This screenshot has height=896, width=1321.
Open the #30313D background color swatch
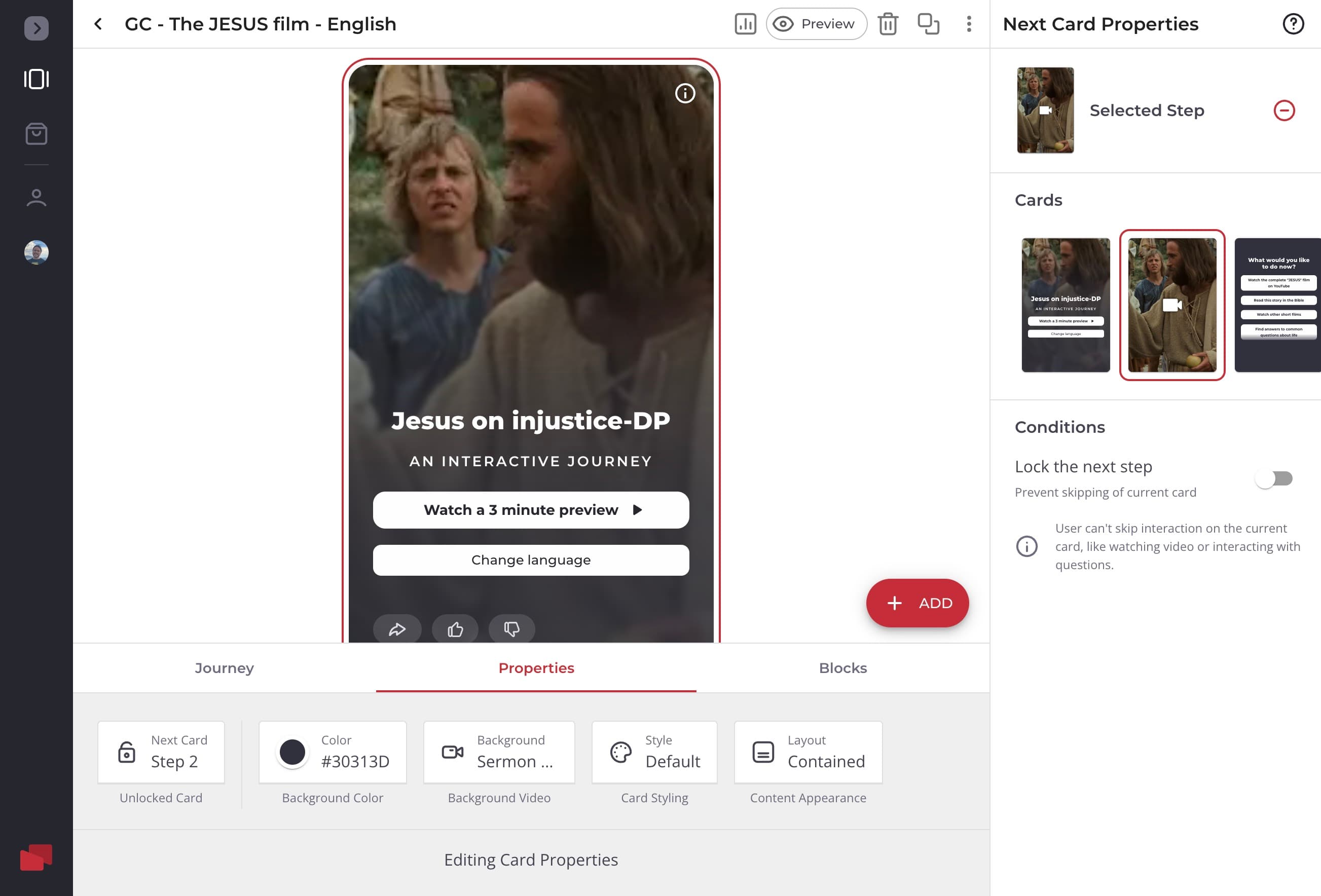[x=333, y=752]
